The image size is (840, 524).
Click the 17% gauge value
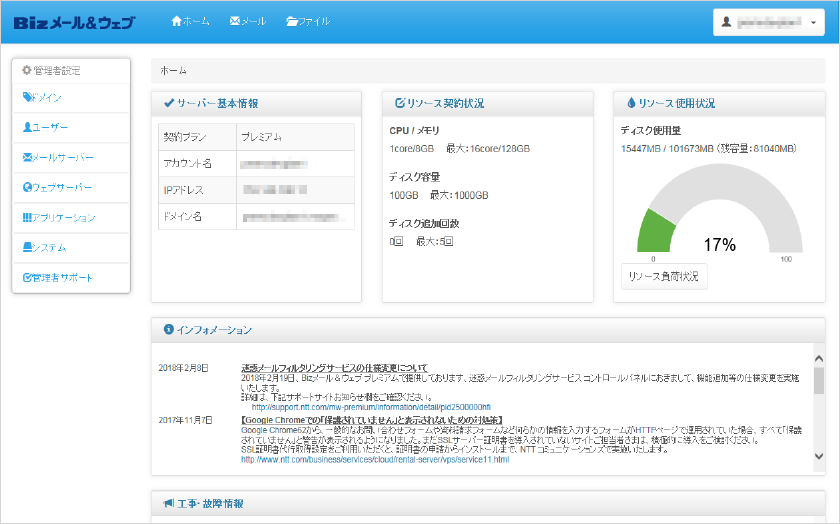pos(719,245)
